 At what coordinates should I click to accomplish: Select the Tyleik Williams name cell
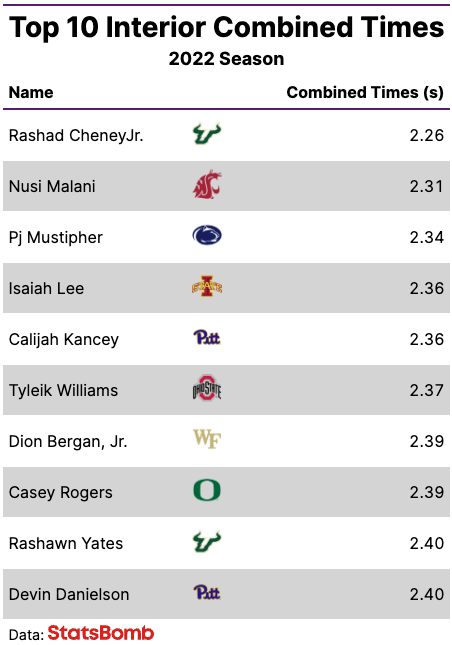point(63,390)
